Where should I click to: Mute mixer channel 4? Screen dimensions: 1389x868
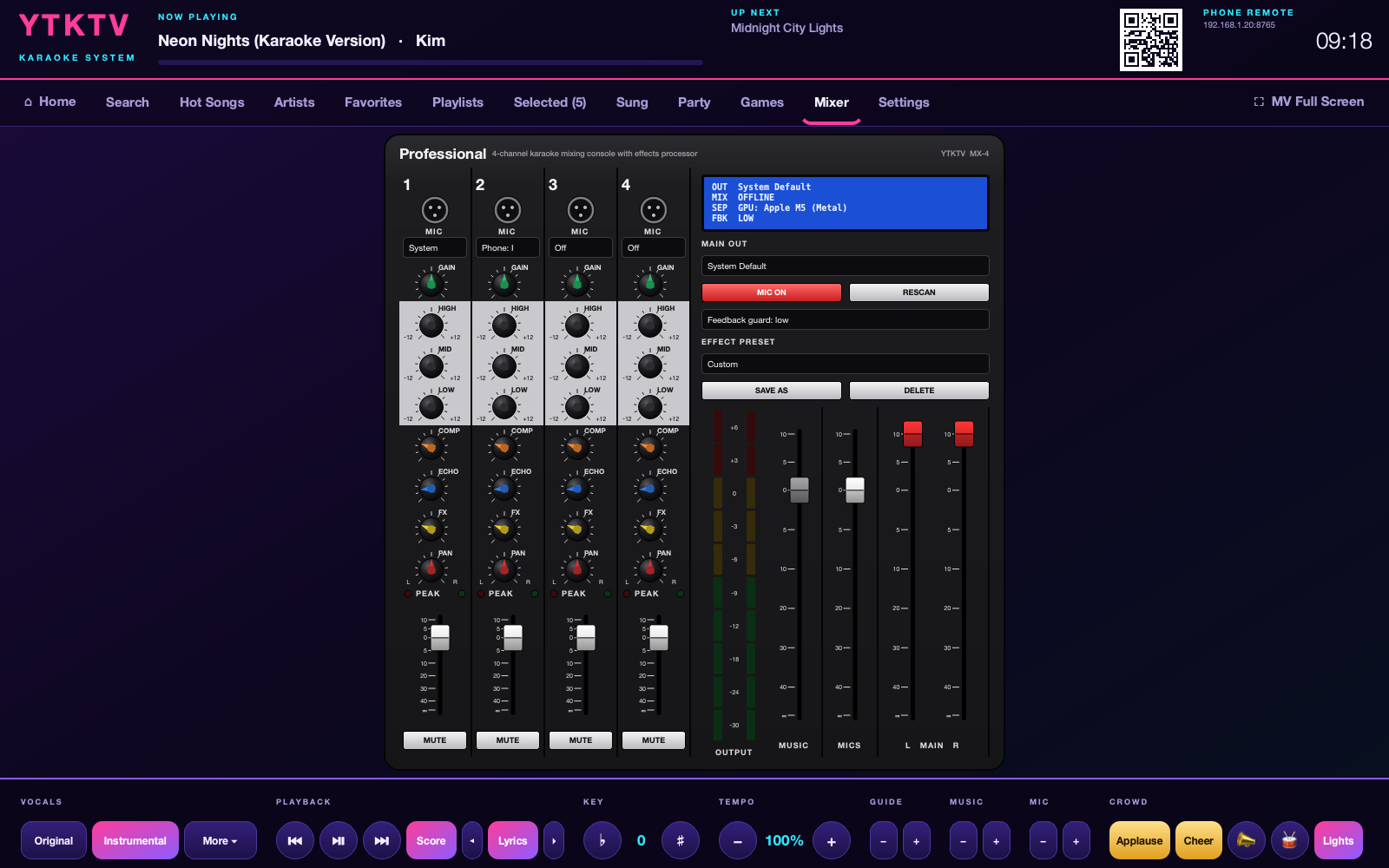tap(654, 740)
